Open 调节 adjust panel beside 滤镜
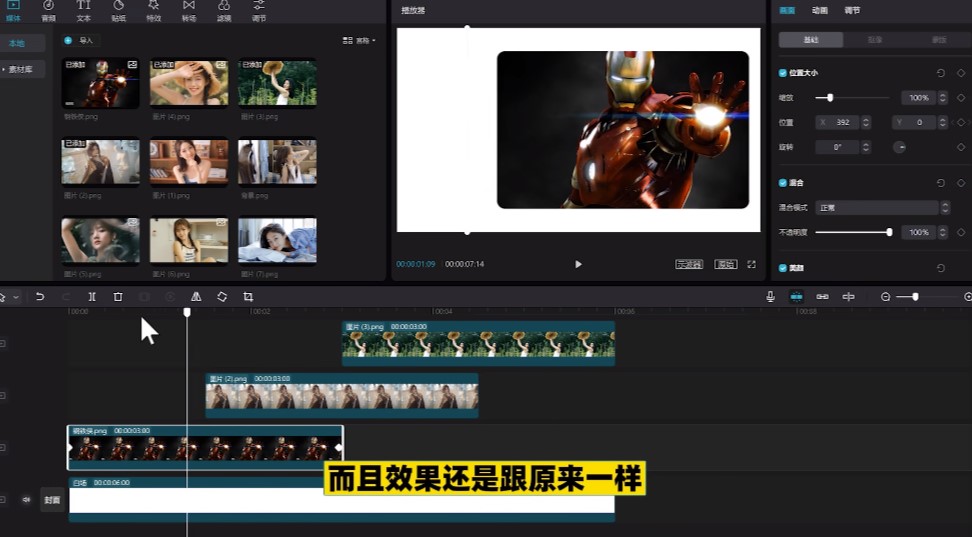Image resolution: width=972 pixels, height=537 pixels. 259,11
